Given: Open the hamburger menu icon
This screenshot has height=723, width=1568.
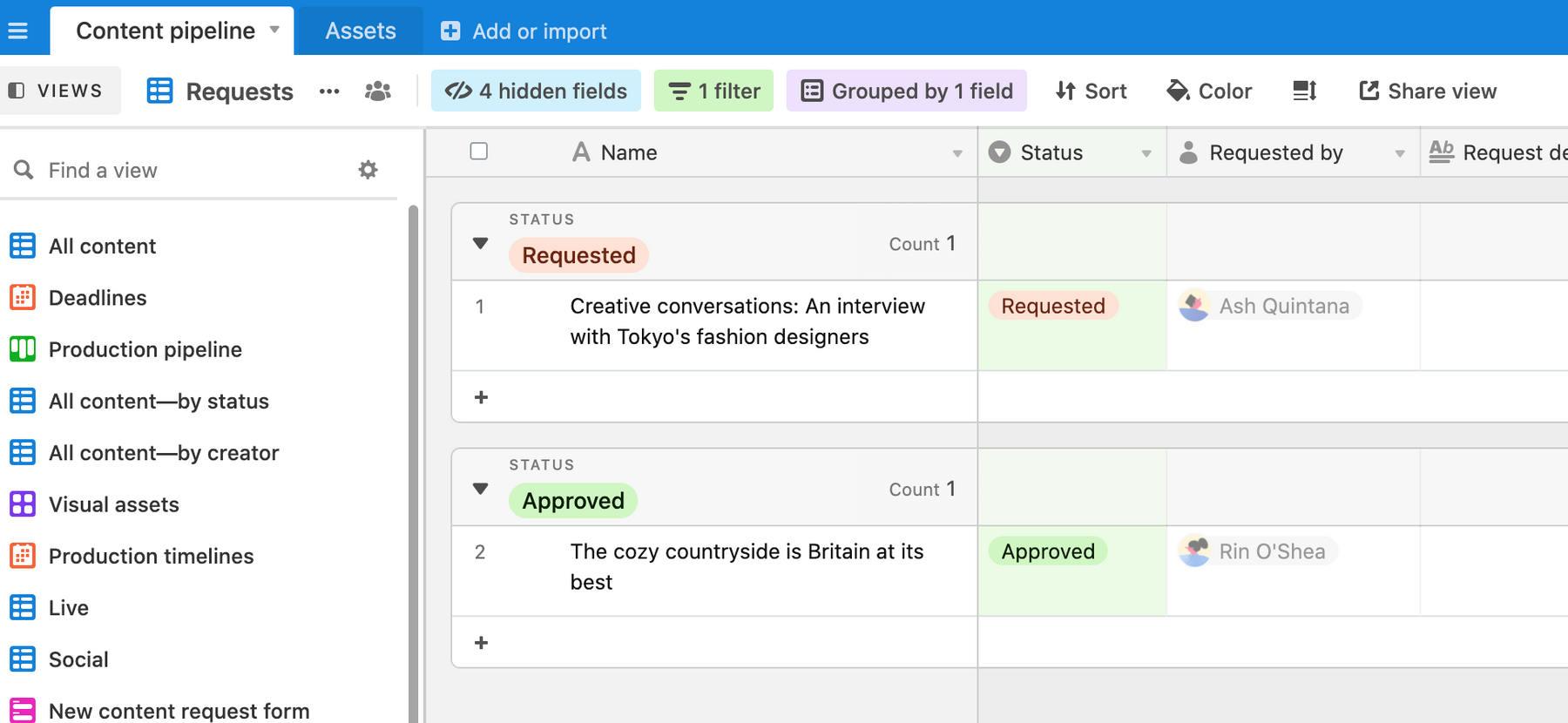Looking at the screenshot, I should click(x=17, y=31).
